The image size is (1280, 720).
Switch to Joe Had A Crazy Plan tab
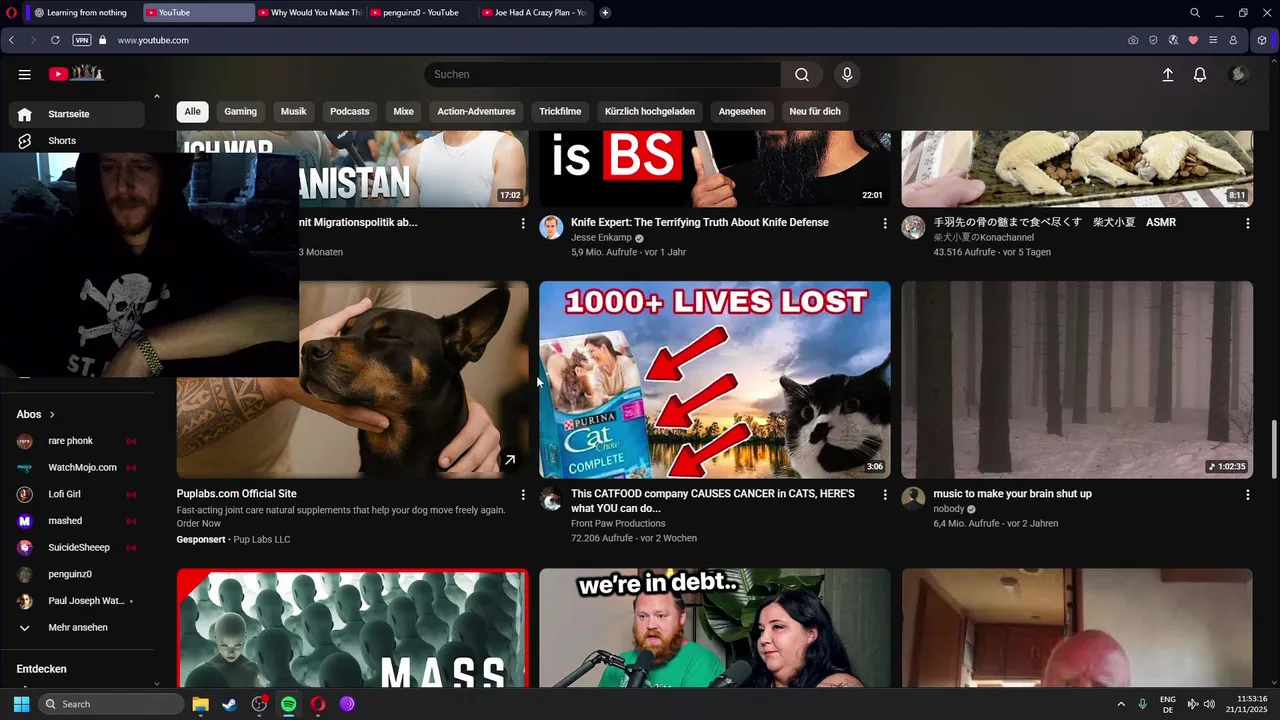pyautogui.click(x=533, y=13)
